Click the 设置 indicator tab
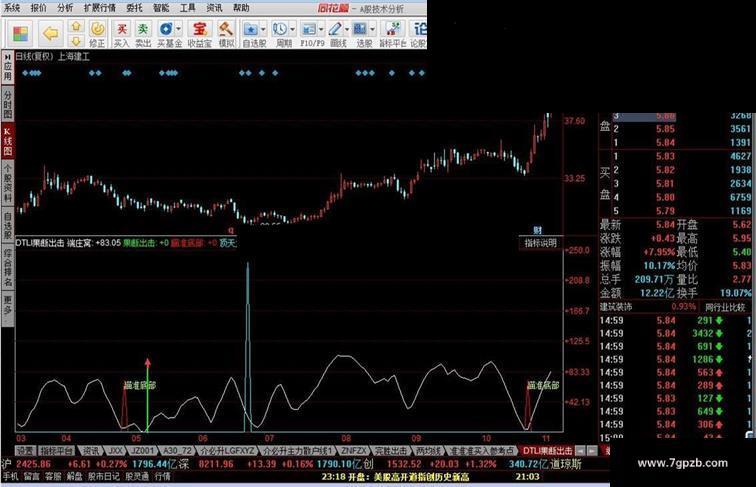 (25, 450)
